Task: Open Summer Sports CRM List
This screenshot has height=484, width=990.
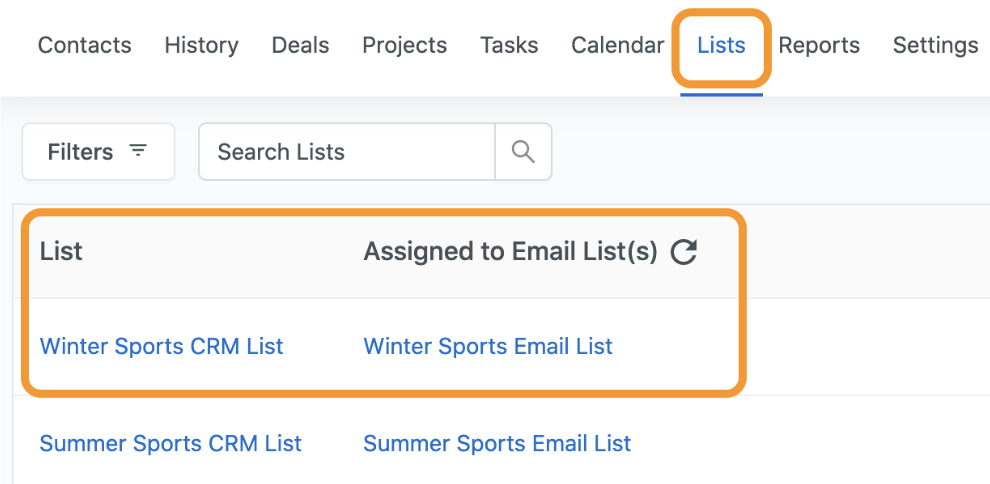Action: tap(170, 443)
